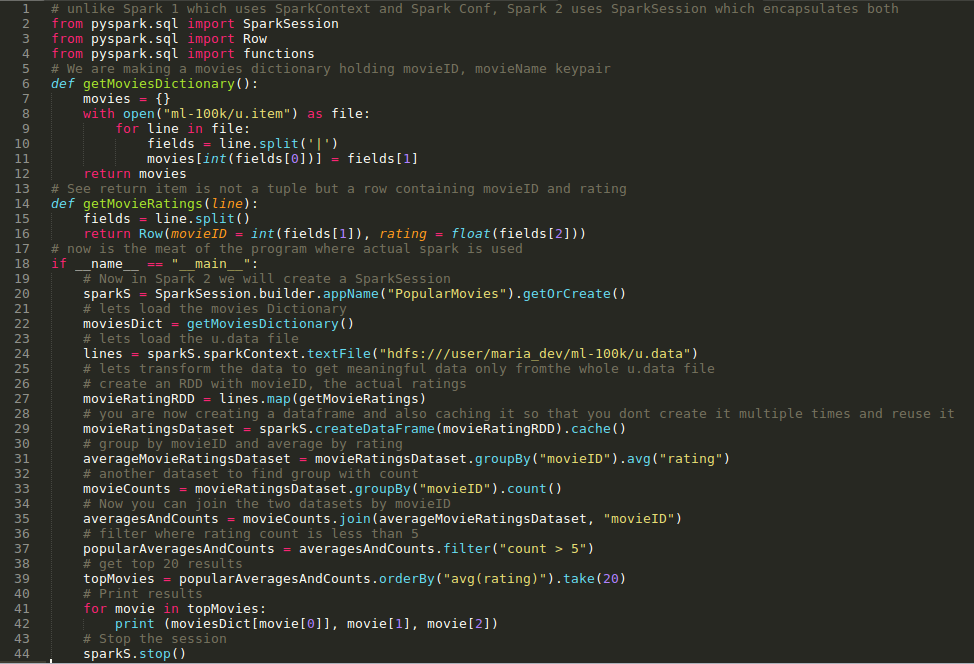The height and width of the screenshot is (664, 974).
Task: Click 'line.split('|')' on line 10
Action: point(278,143)
